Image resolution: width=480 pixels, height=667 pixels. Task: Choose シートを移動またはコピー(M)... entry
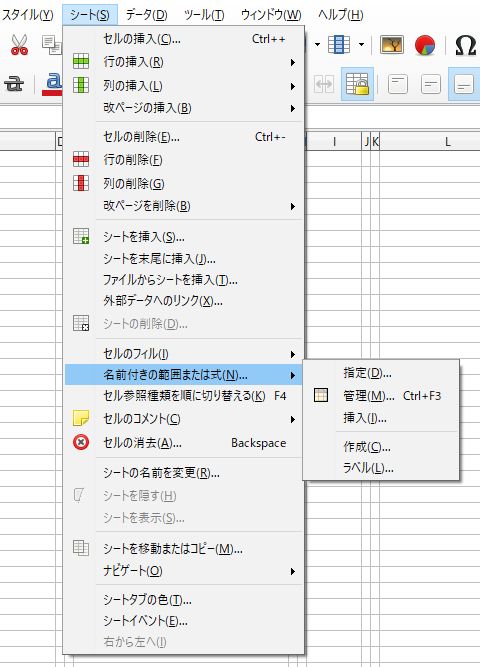pyautogui.click(x=183, y=549)
